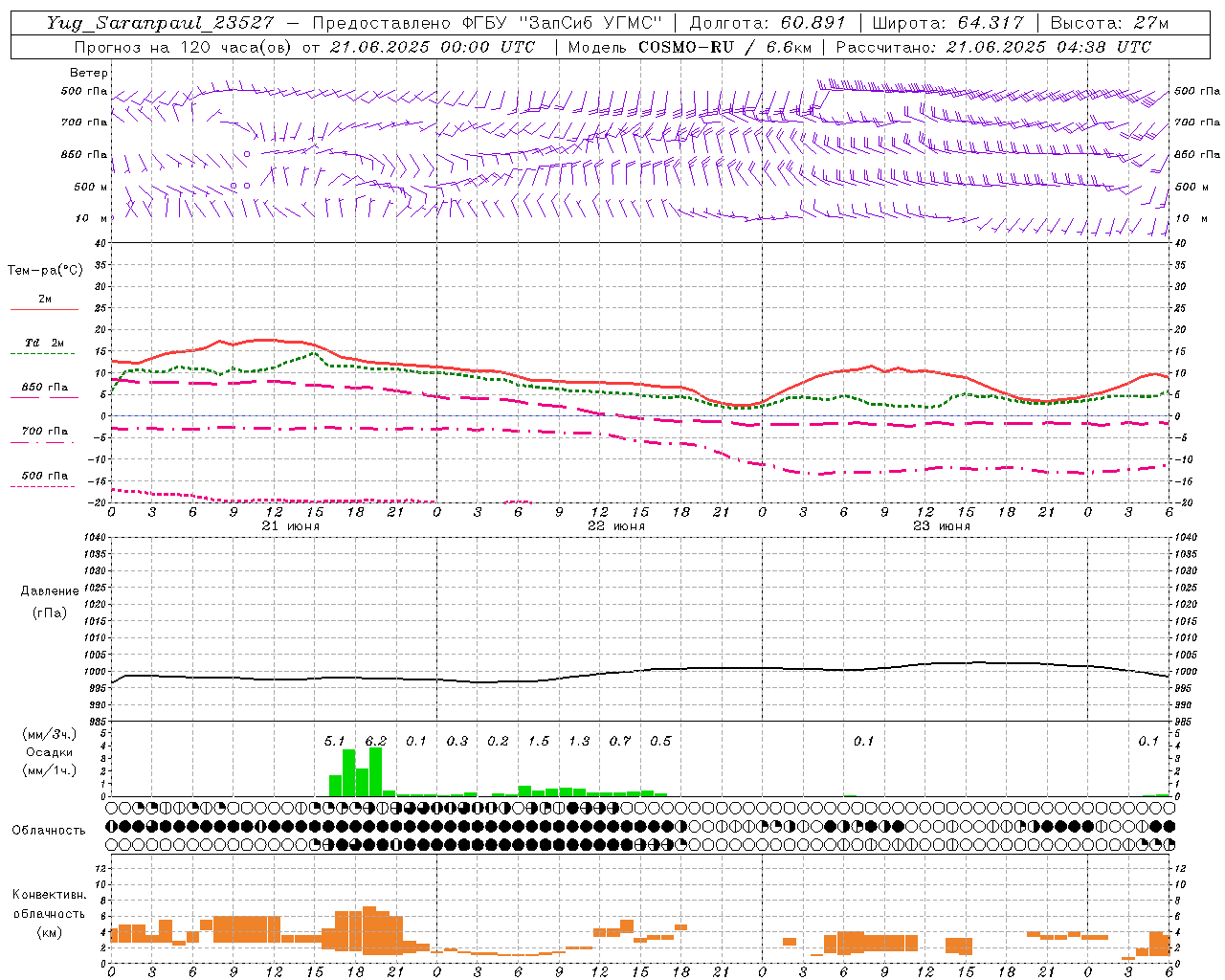Click the 5.1 precipitation total
Image resolution: width=1225 pixels, height=980 pixels.
pyautogui.click(x=334, y=741)
